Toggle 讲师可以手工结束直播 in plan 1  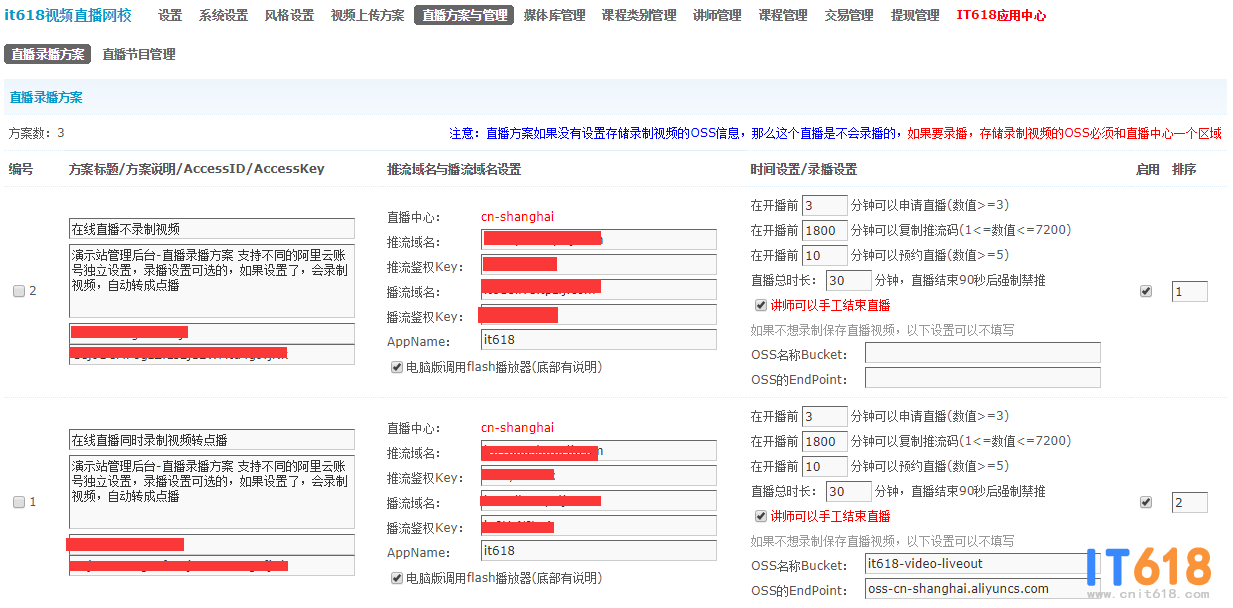[x=761, y=516]
